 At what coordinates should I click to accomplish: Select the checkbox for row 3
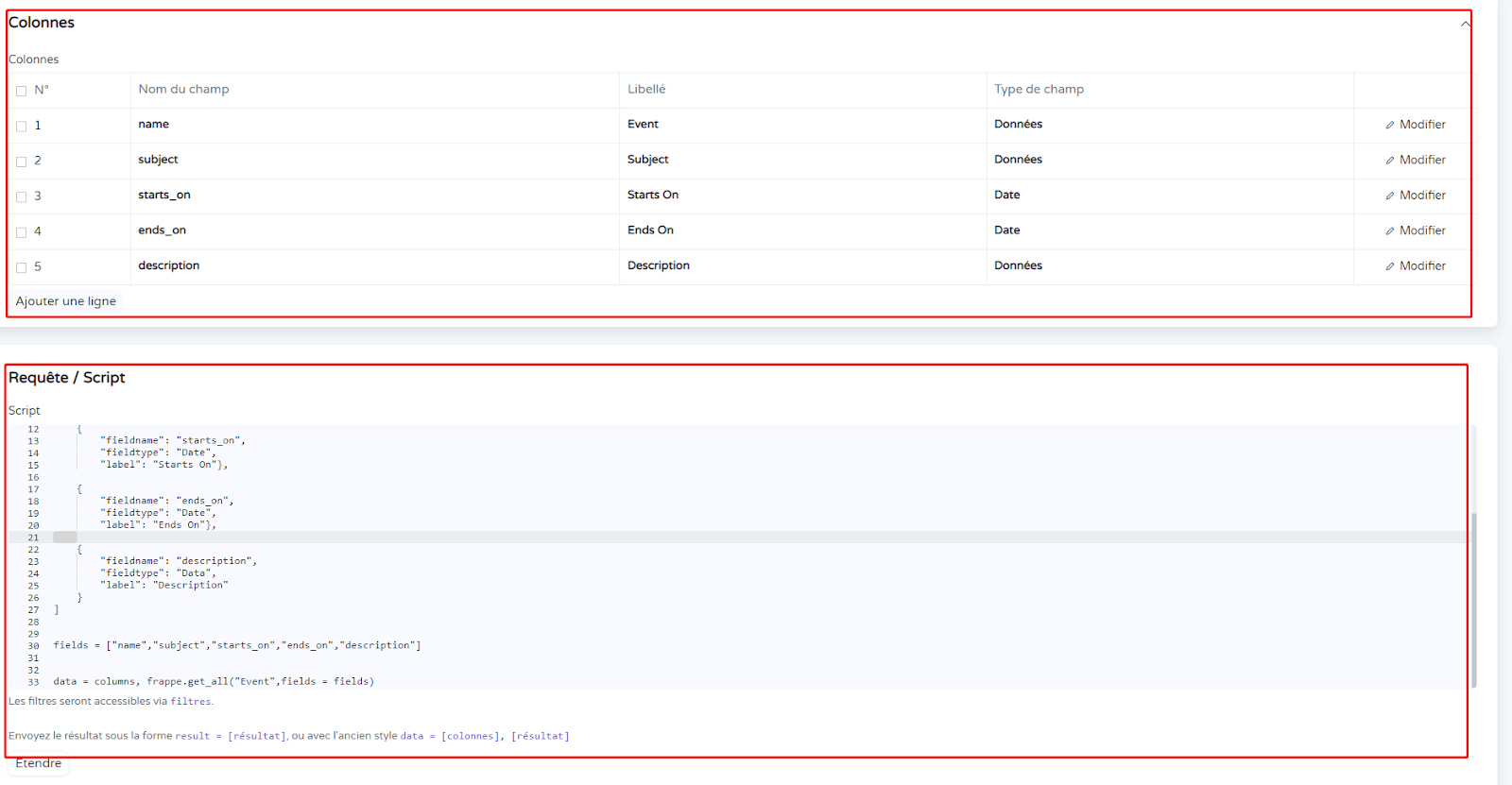pos(21,196)
